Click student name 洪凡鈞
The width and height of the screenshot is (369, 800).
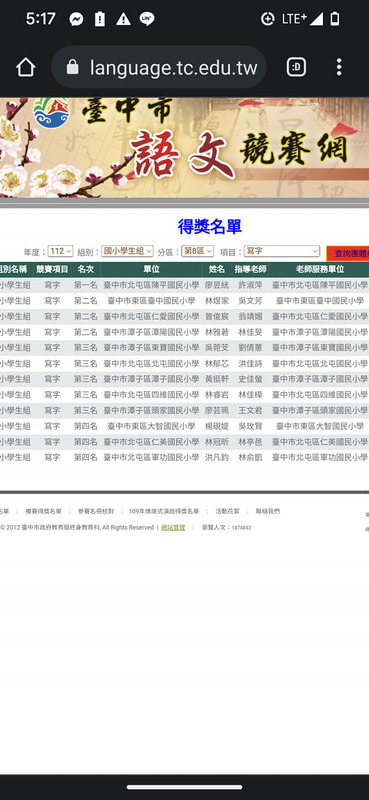pyautogui.click(x=217, y=457)
